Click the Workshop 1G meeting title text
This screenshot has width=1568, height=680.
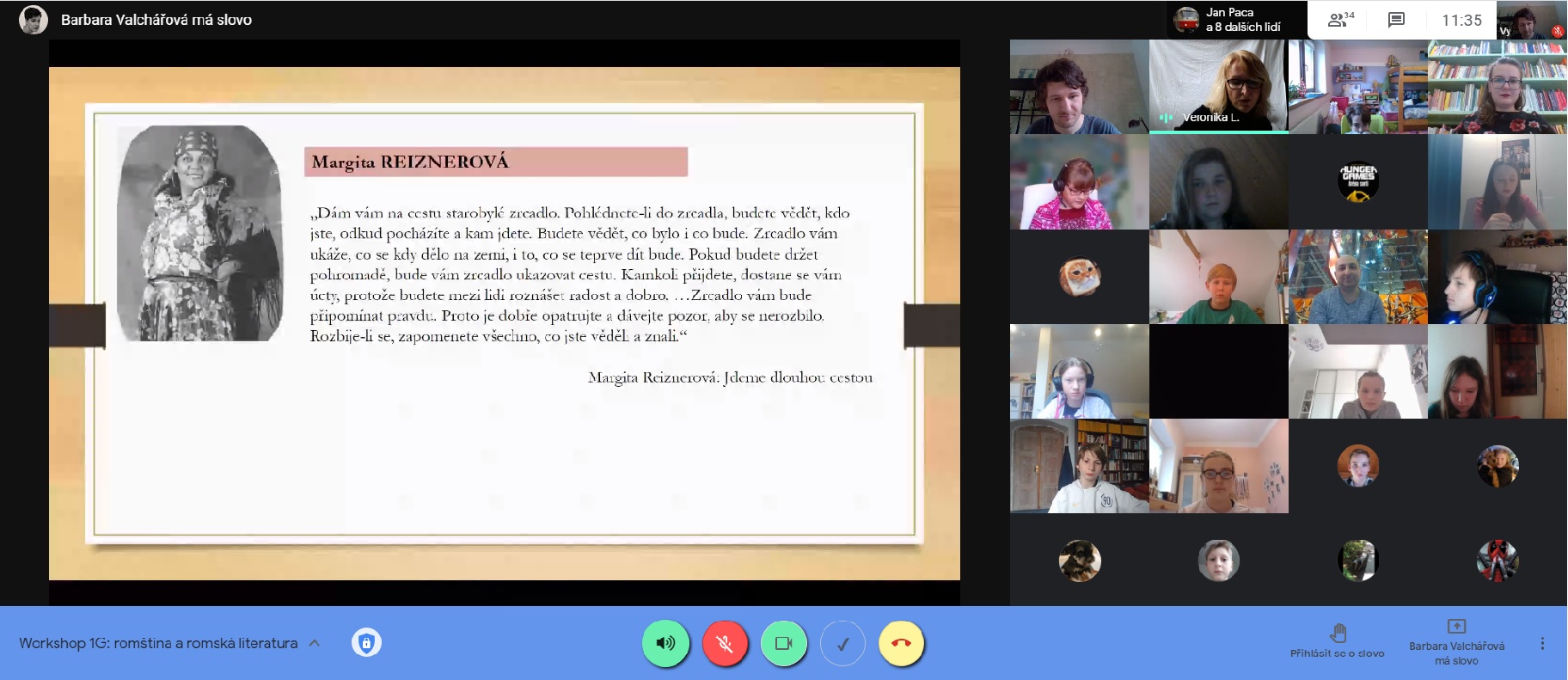pos(158,643)
